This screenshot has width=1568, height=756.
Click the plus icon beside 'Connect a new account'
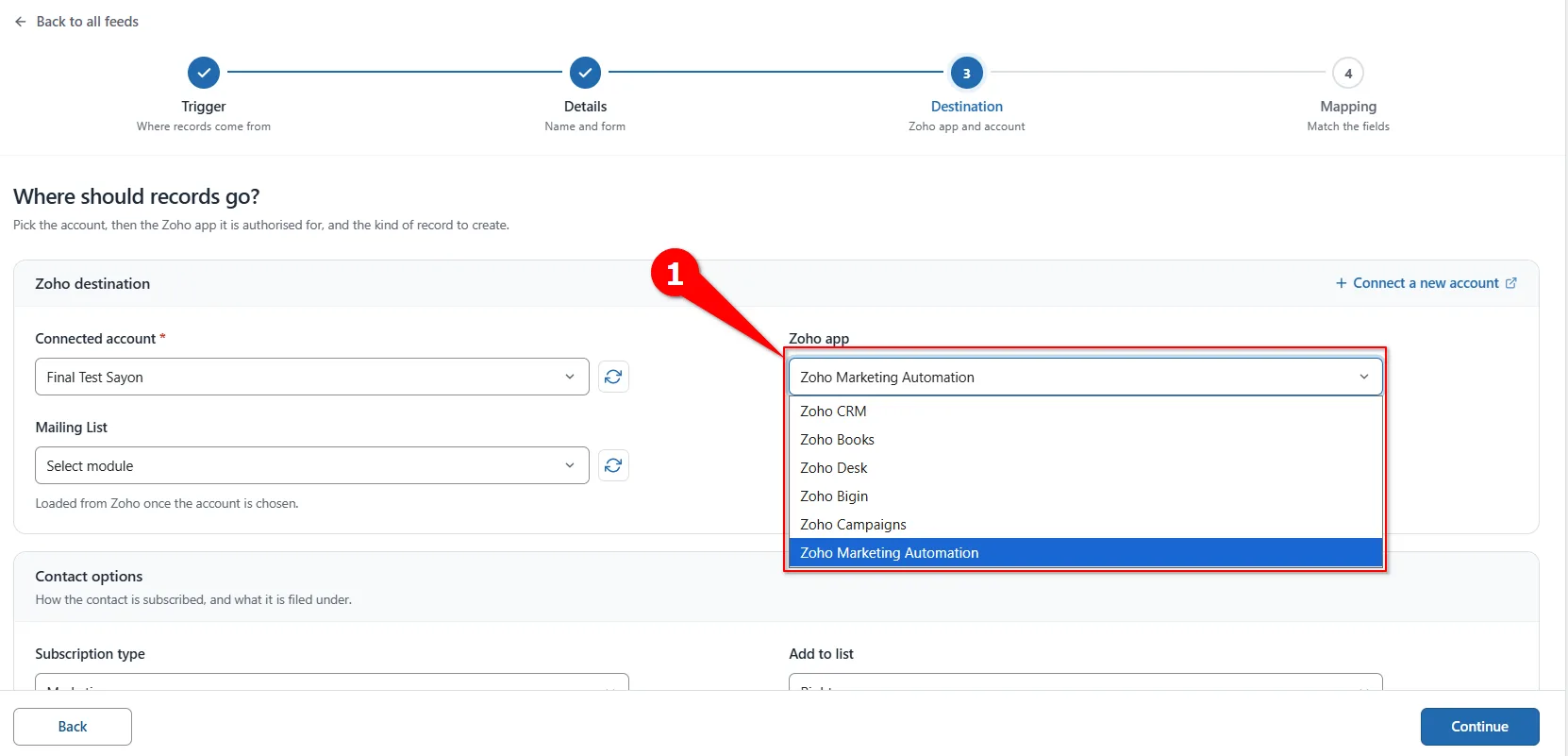[1341, 283]
